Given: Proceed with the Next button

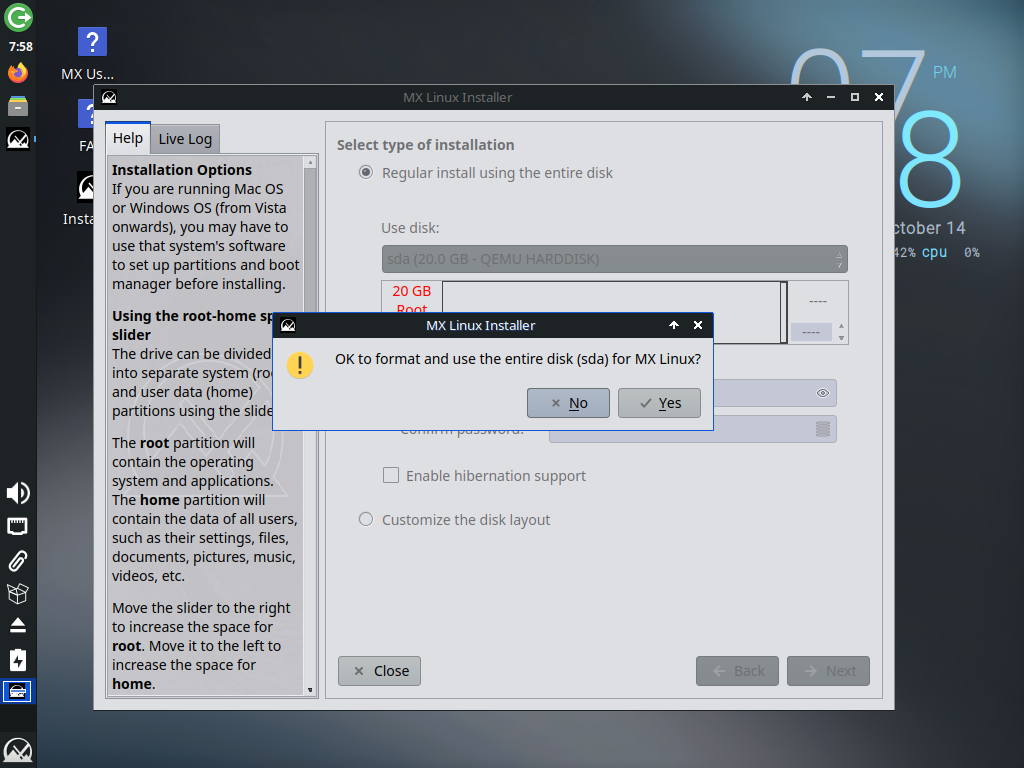Looking at the screenshot, I should point(828,671).
